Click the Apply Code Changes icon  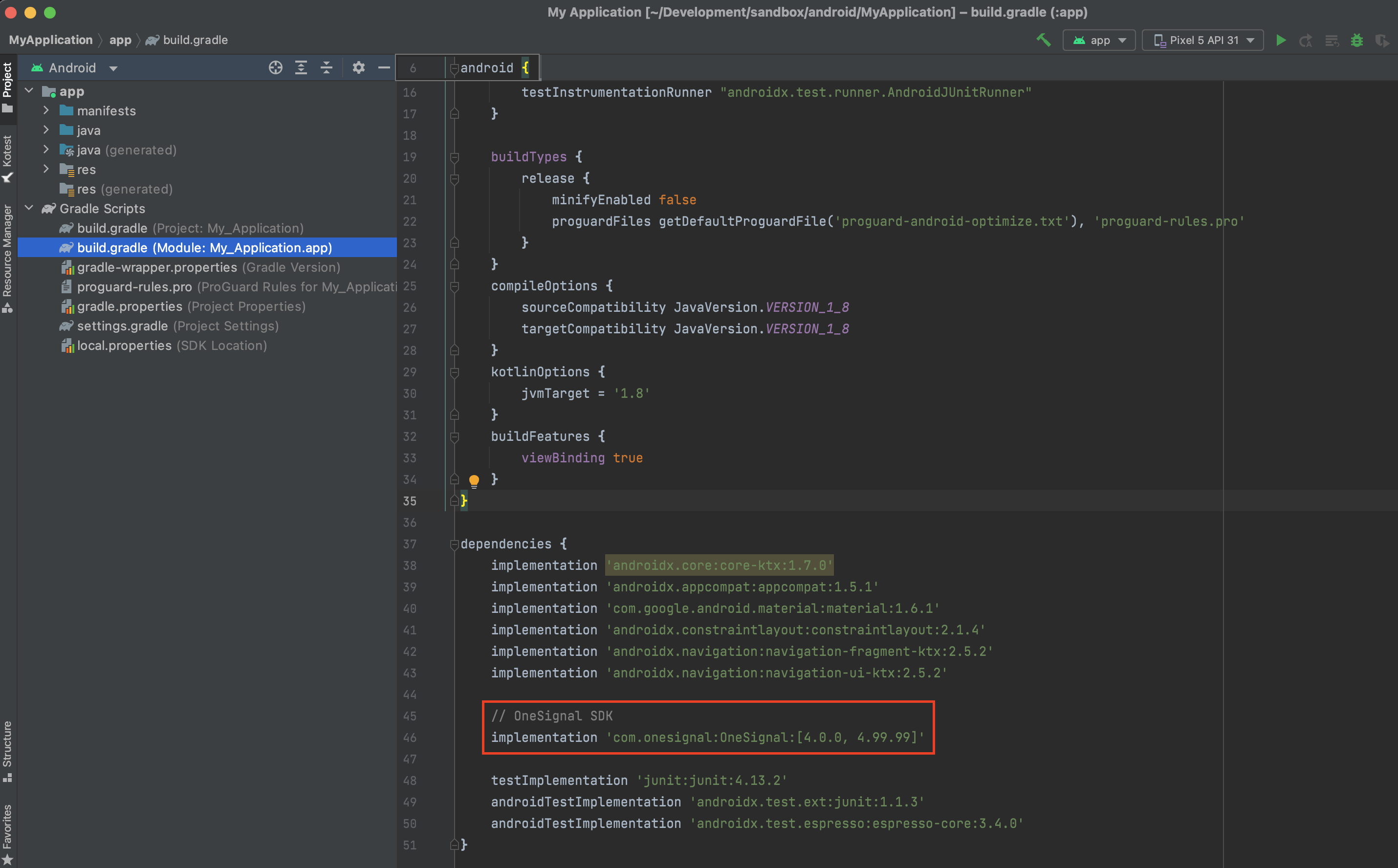tap(1332, 40)
